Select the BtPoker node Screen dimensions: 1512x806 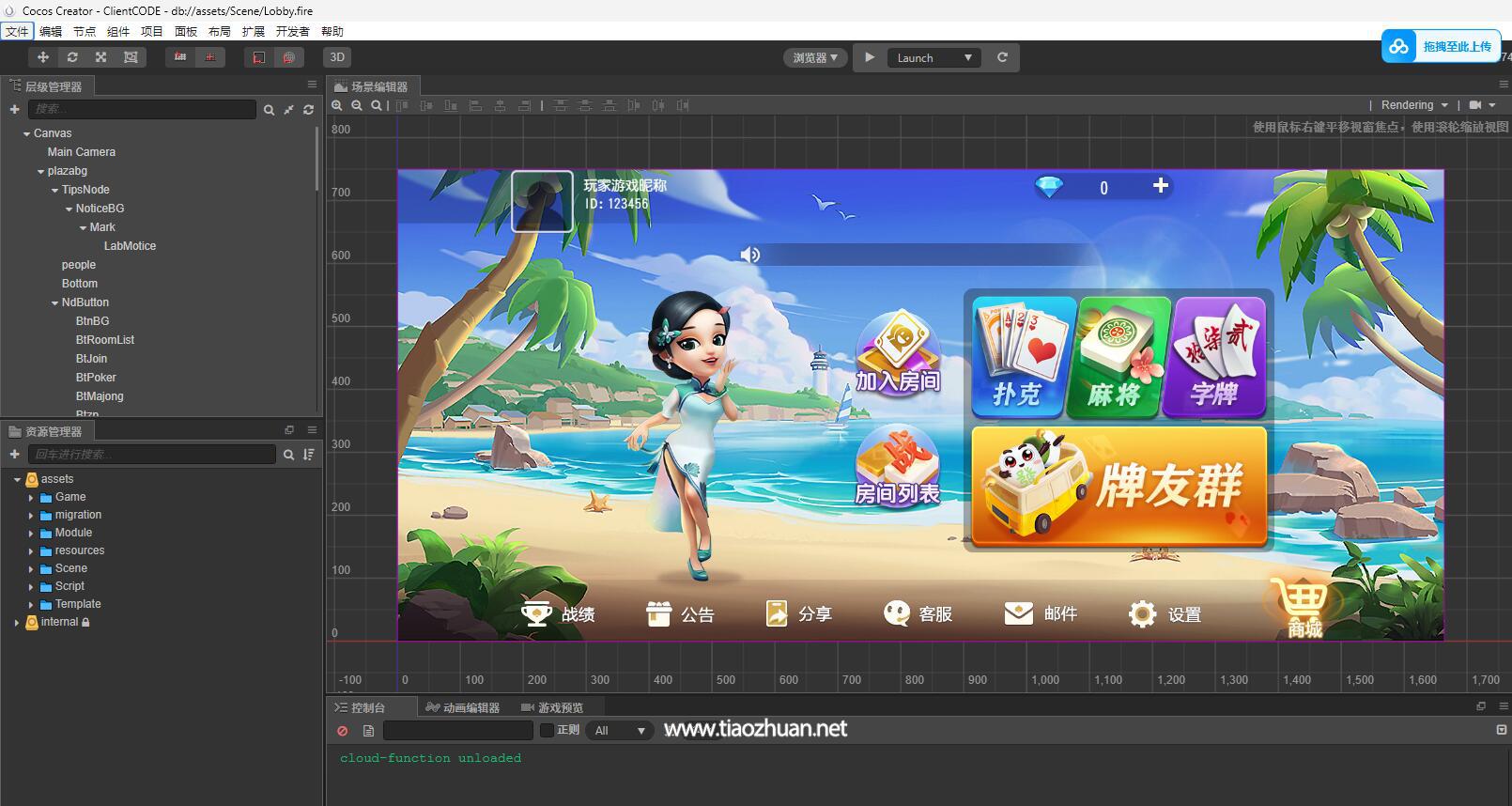[x=96, y=378]
